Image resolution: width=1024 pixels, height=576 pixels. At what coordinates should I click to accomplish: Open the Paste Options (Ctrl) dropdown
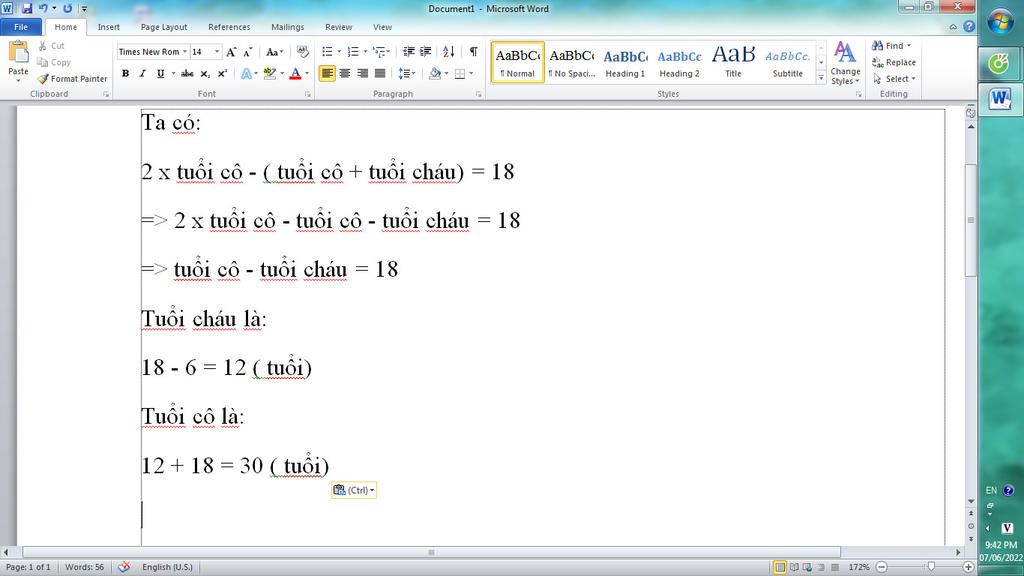tap(354, 490)
